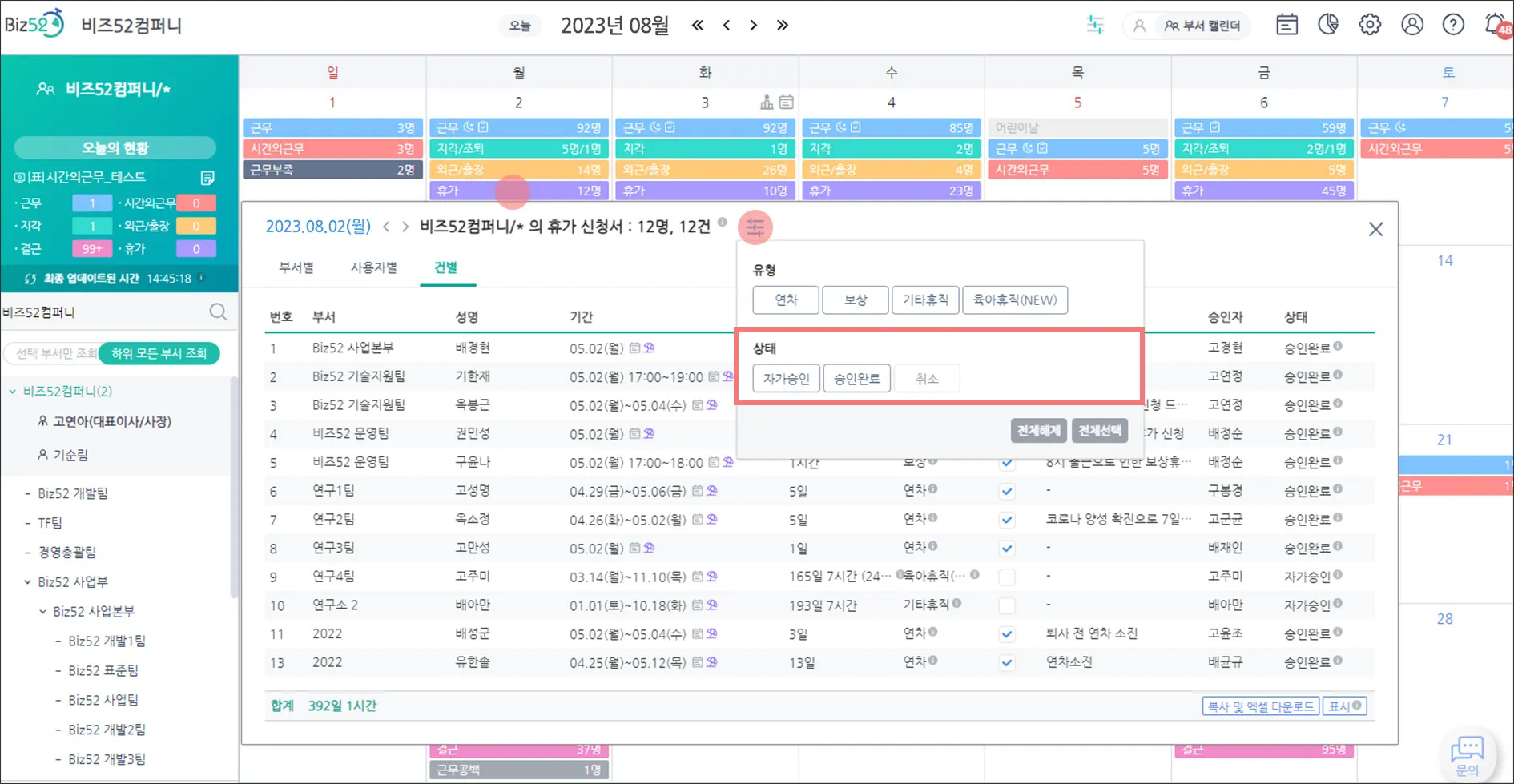Image resolution: width=1514 pixels, height=784 pixels.
Task: Open the schedule calendar icon in header
Action: click(x=1286, y=25)
